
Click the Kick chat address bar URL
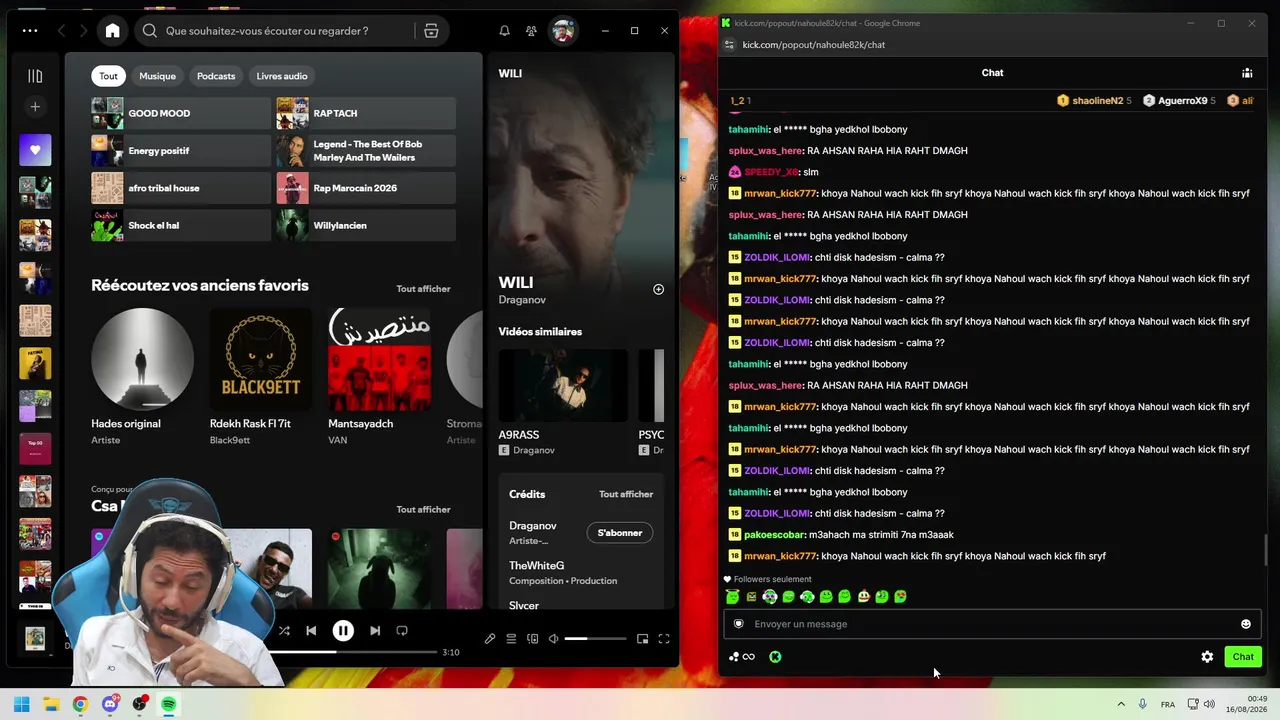point(814,45)
